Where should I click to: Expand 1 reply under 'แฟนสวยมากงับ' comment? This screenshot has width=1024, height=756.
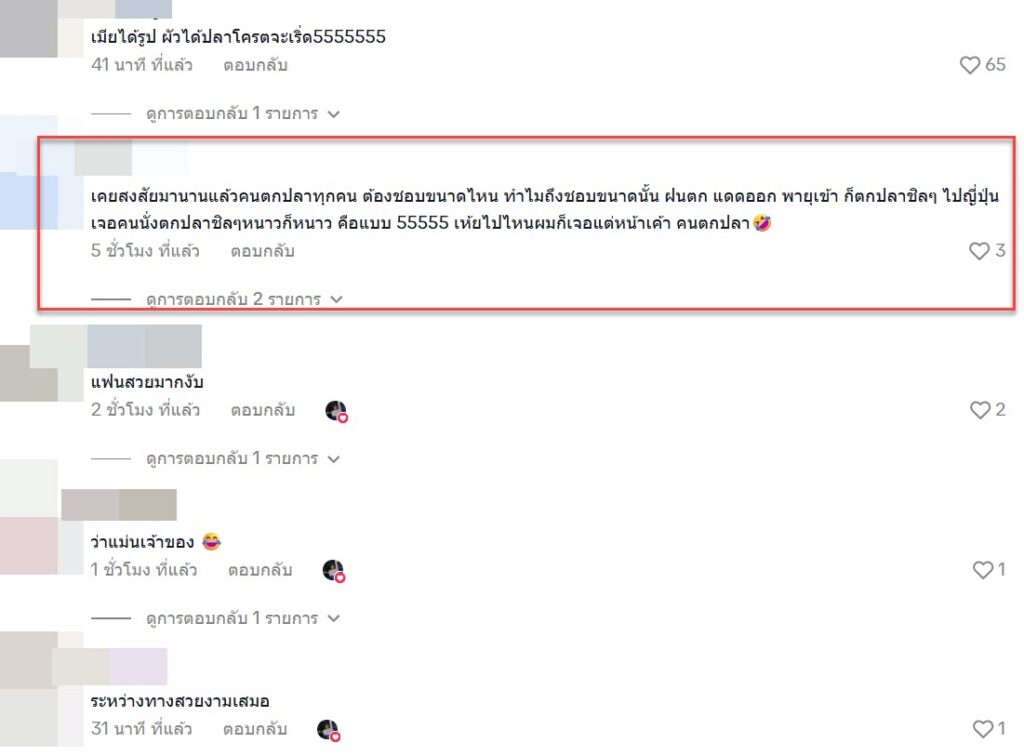243,458
